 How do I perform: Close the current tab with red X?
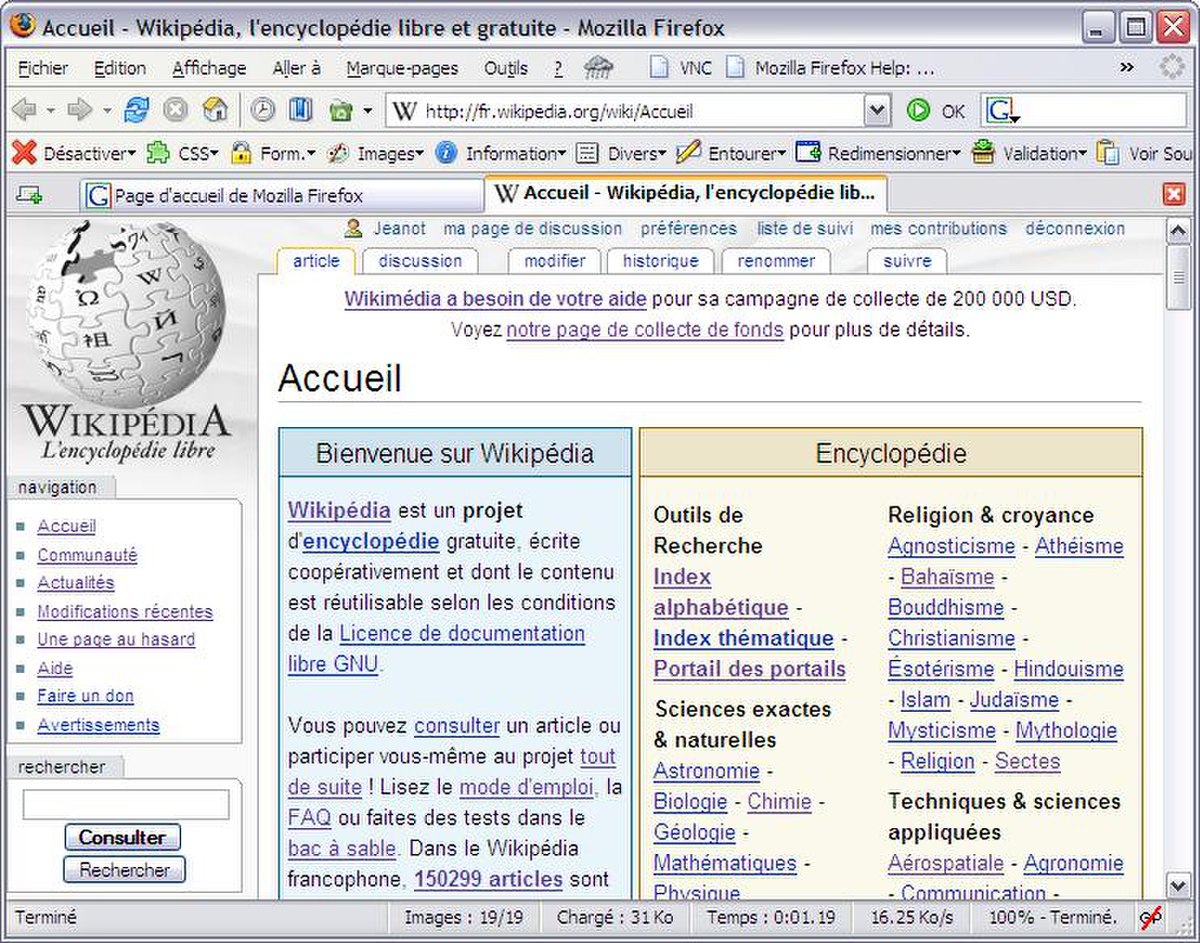[x=1174, y=195]
